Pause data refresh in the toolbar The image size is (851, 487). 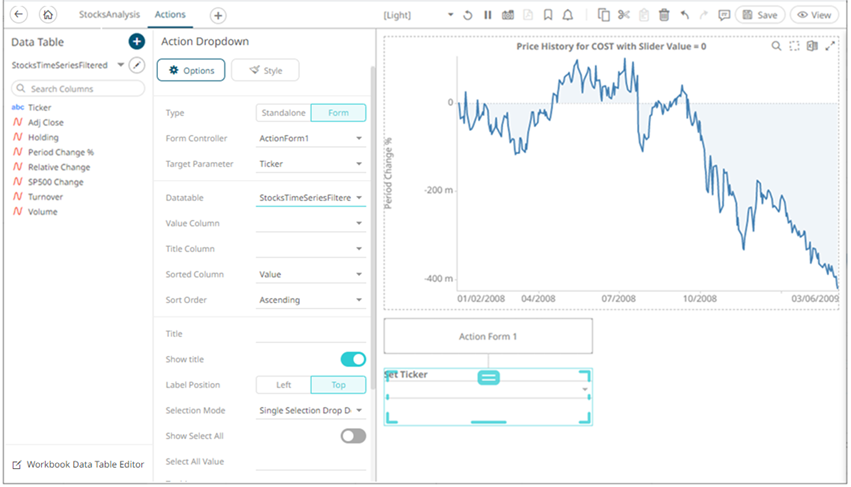point(487,15)
